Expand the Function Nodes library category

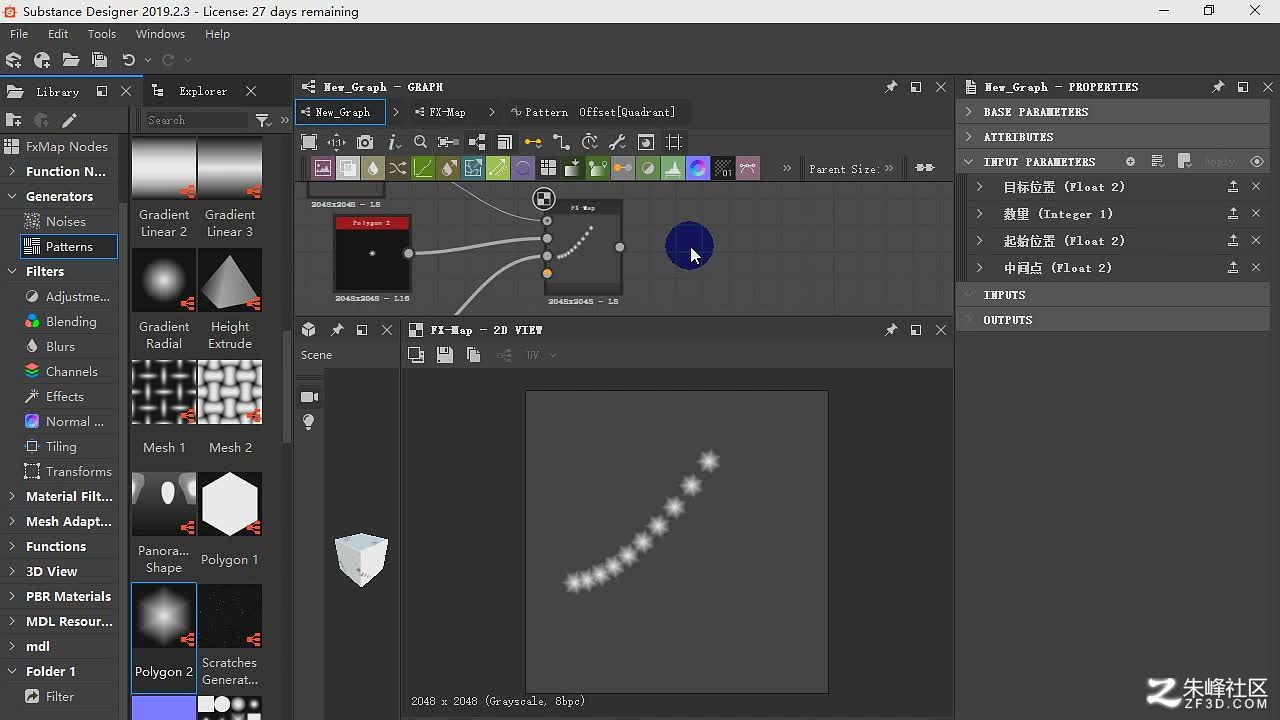[x=12, y=171]
